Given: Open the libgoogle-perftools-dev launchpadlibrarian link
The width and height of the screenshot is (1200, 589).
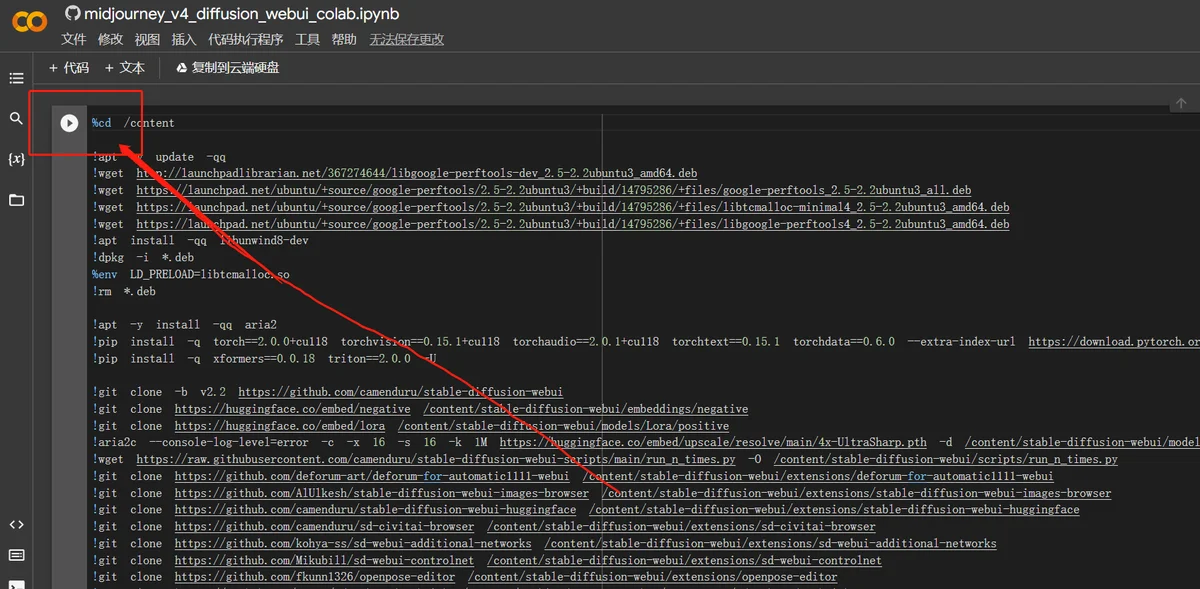Looking at the screenshot, I should click(x=417, y=173).
